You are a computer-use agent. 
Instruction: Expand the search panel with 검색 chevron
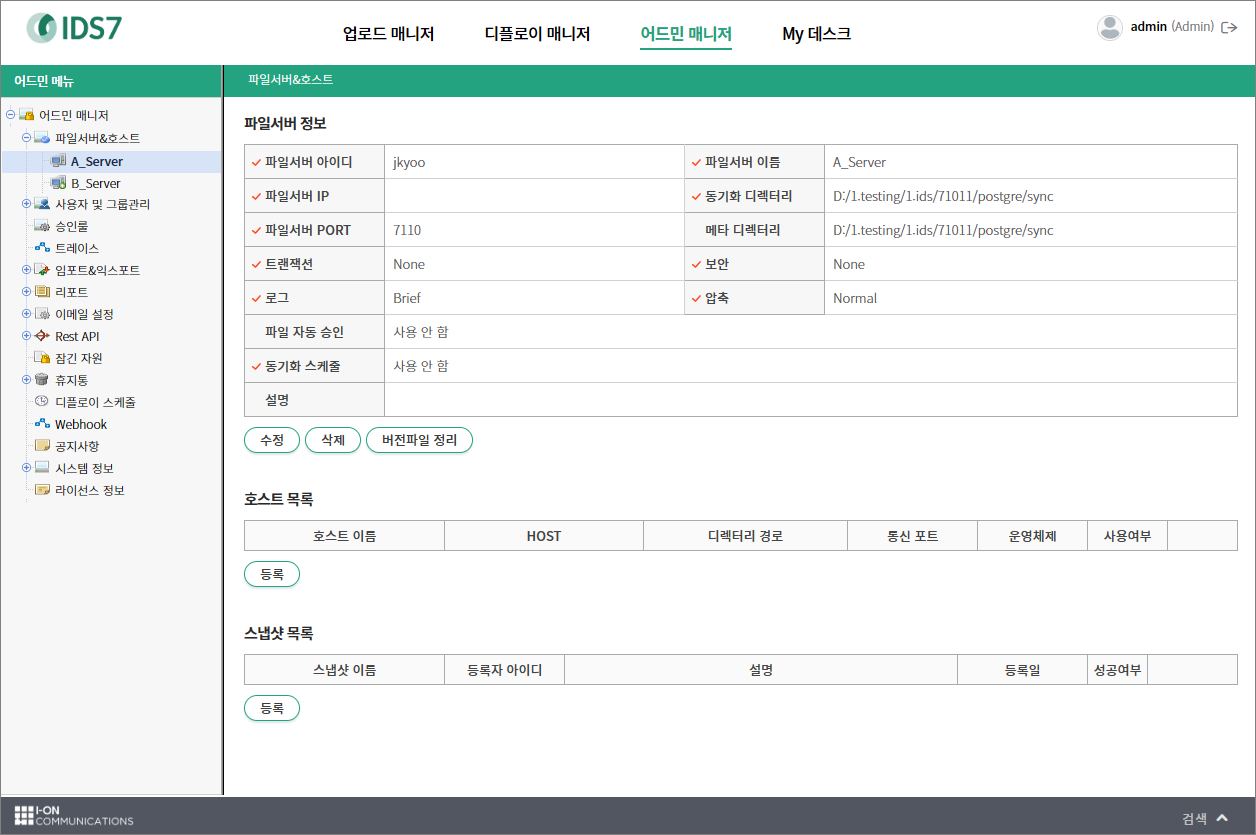tap(1221, 818)
